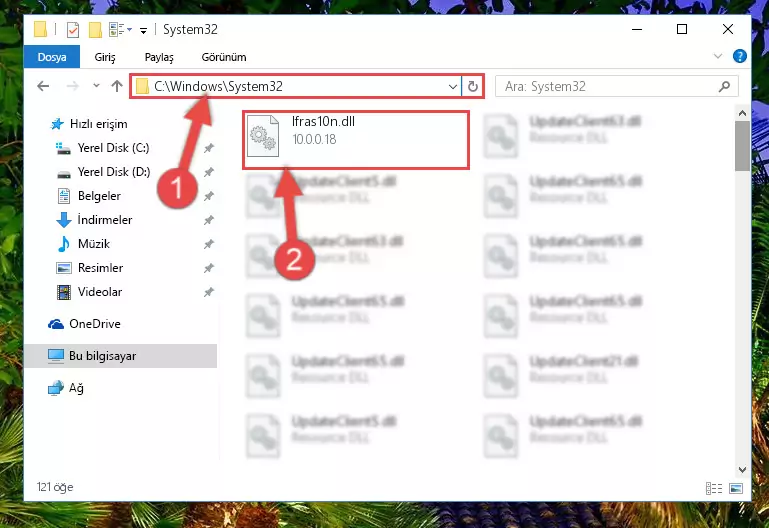Go back with the left arrow
Viewport: 769px width, 528px height.
pyautogui.click(x=43, y=86)
